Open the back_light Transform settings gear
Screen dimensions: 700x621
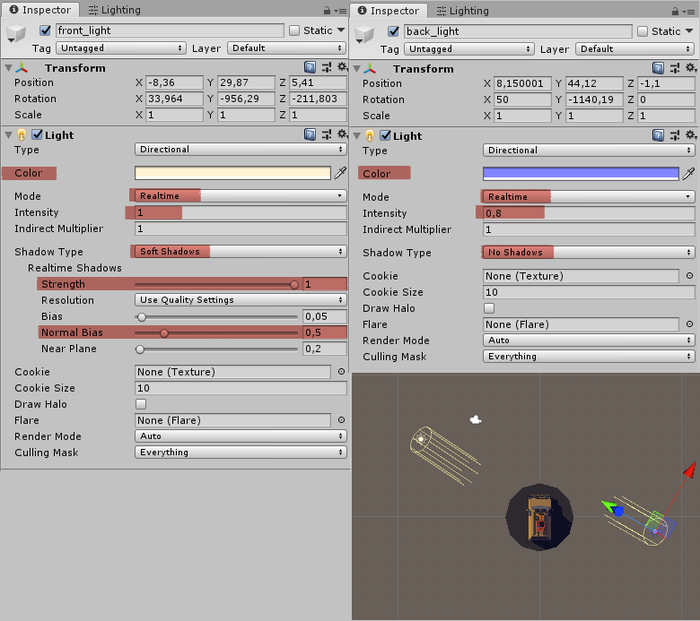click(691, 68)
